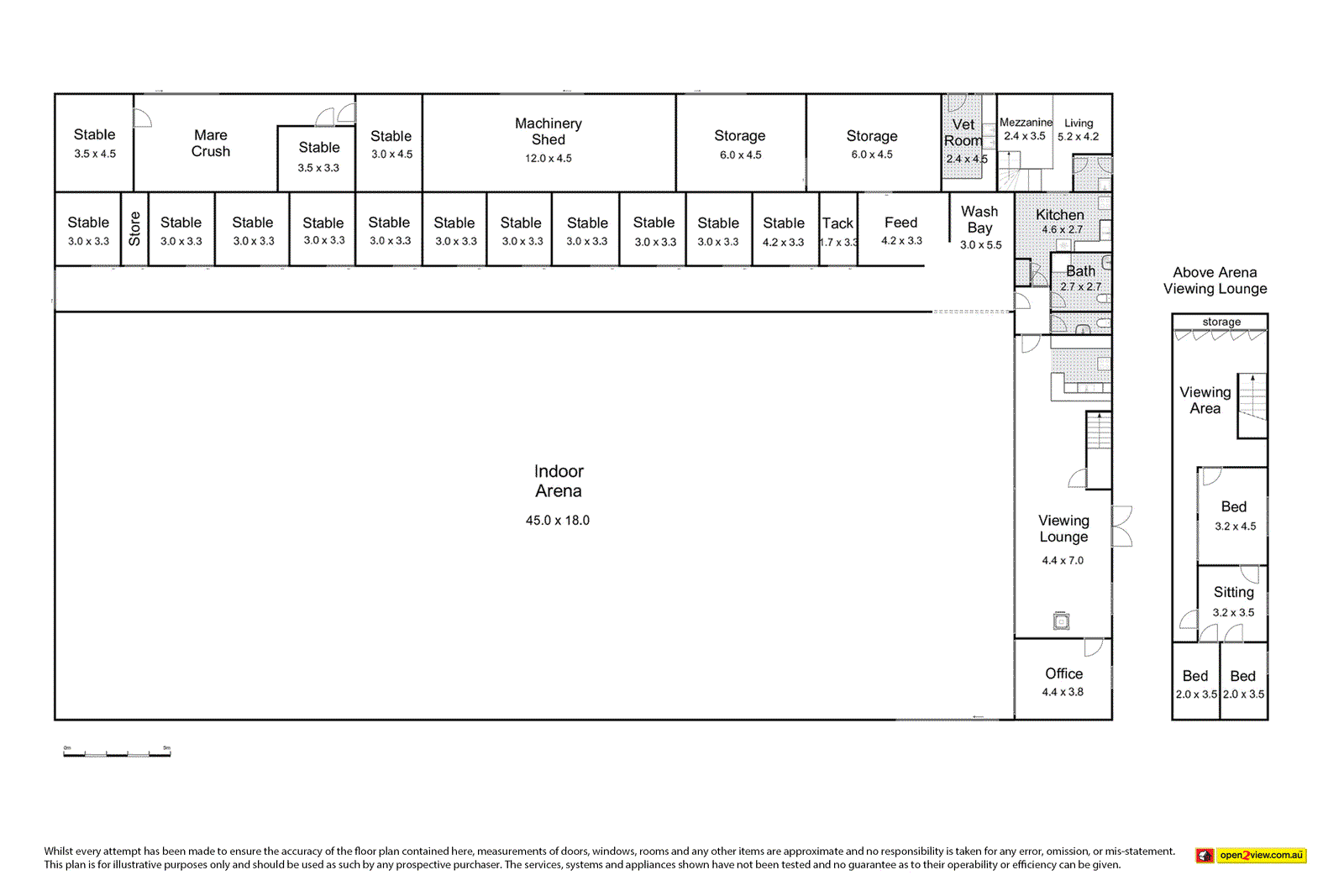Viewport: 1344px width, 896px height.
Task: Select the Indoor Arena label
Action: click(559, 481)
